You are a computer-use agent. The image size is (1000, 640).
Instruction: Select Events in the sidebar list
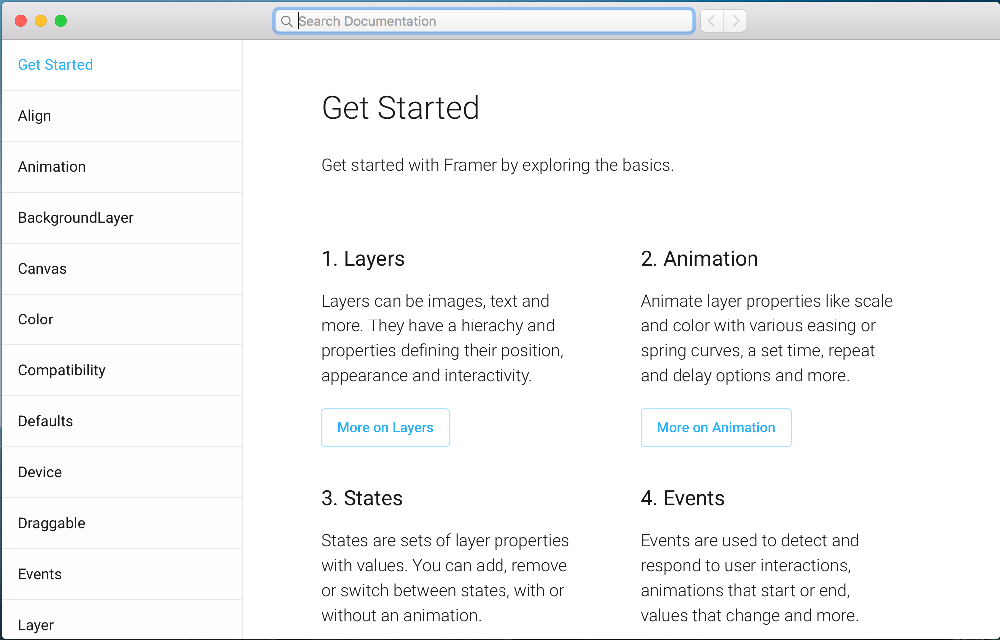click(40, 574)
